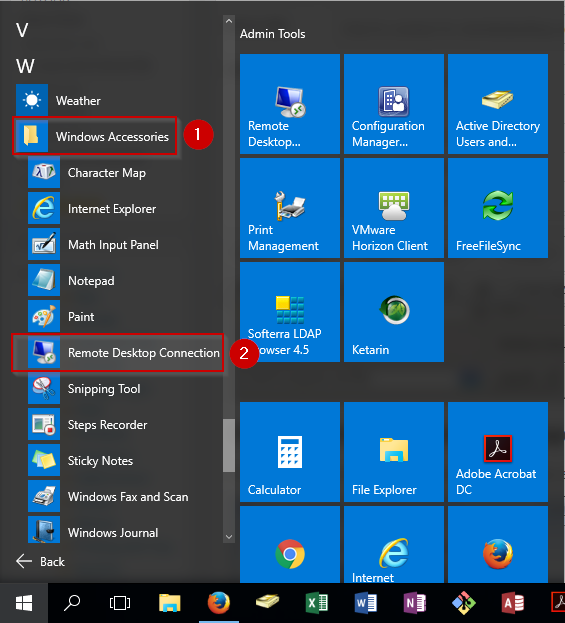Image resolution: width=565 pixels, height=623 pixels.
Task: Open the Internet Explorer tile
Action: click(394, 545)
